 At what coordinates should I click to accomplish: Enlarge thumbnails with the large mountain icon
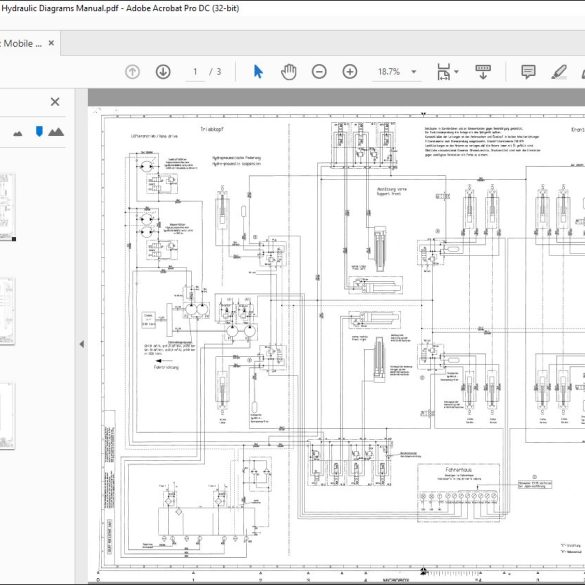56,132
